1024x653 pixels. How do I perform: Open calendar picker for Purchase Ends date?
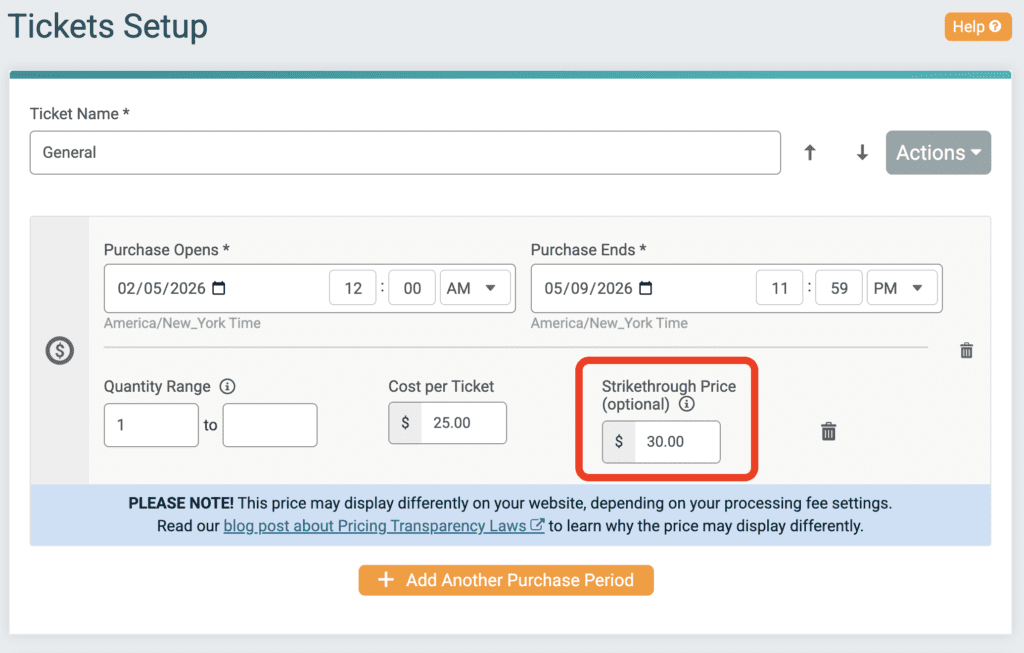(x=646, y=288)
